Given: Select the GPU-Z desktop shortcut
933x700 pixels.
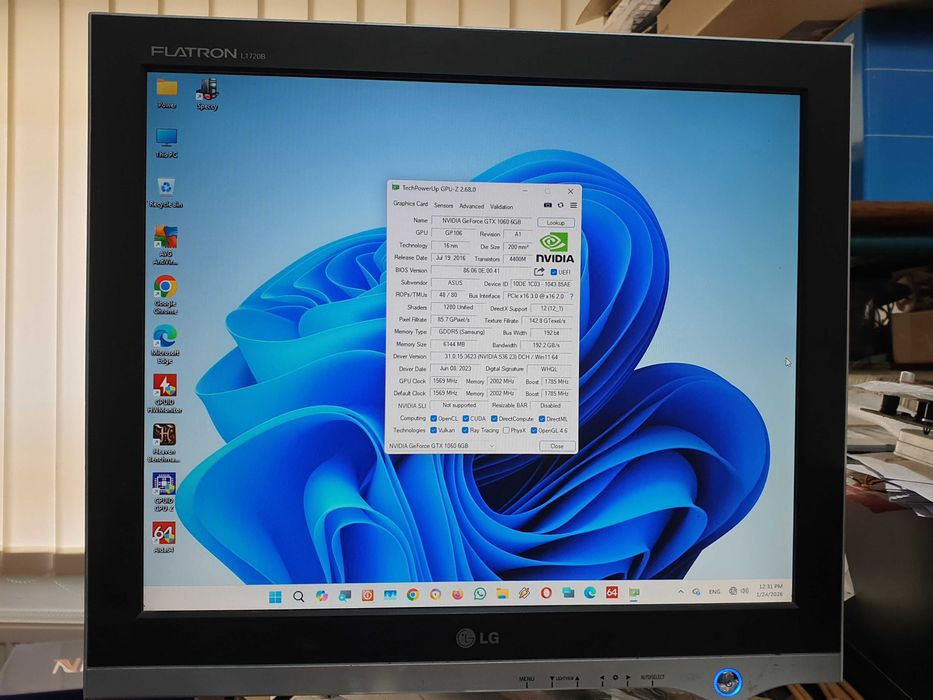Looking at the screenshot, I should pos(164,492).
